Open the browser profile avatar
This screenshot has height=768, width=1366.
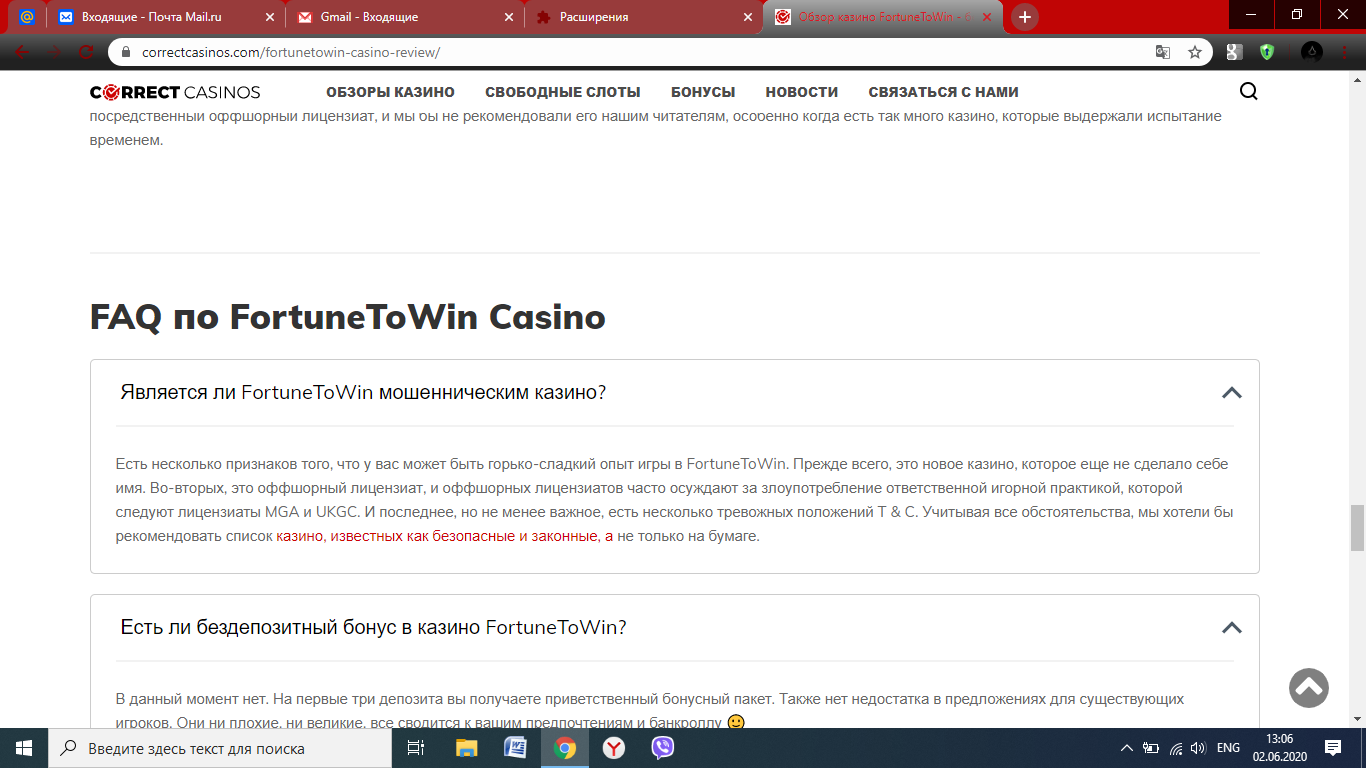click(x=1311, y=52)
